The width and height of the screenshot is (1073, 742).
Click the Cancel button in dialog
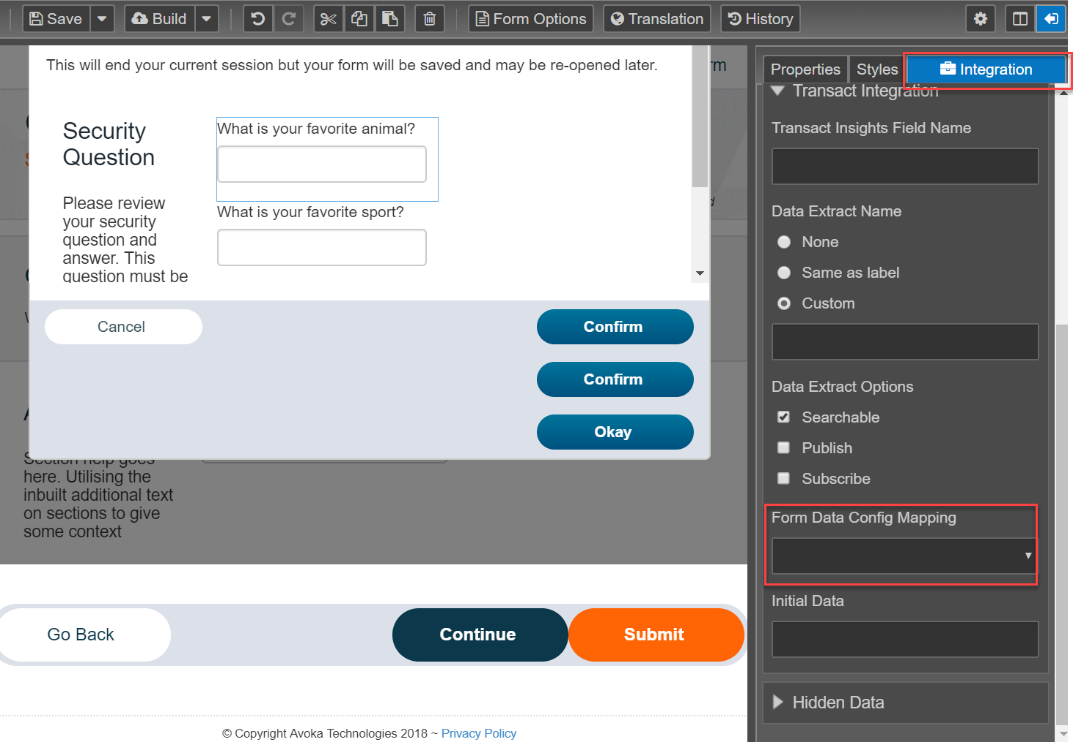click(123, 327)
